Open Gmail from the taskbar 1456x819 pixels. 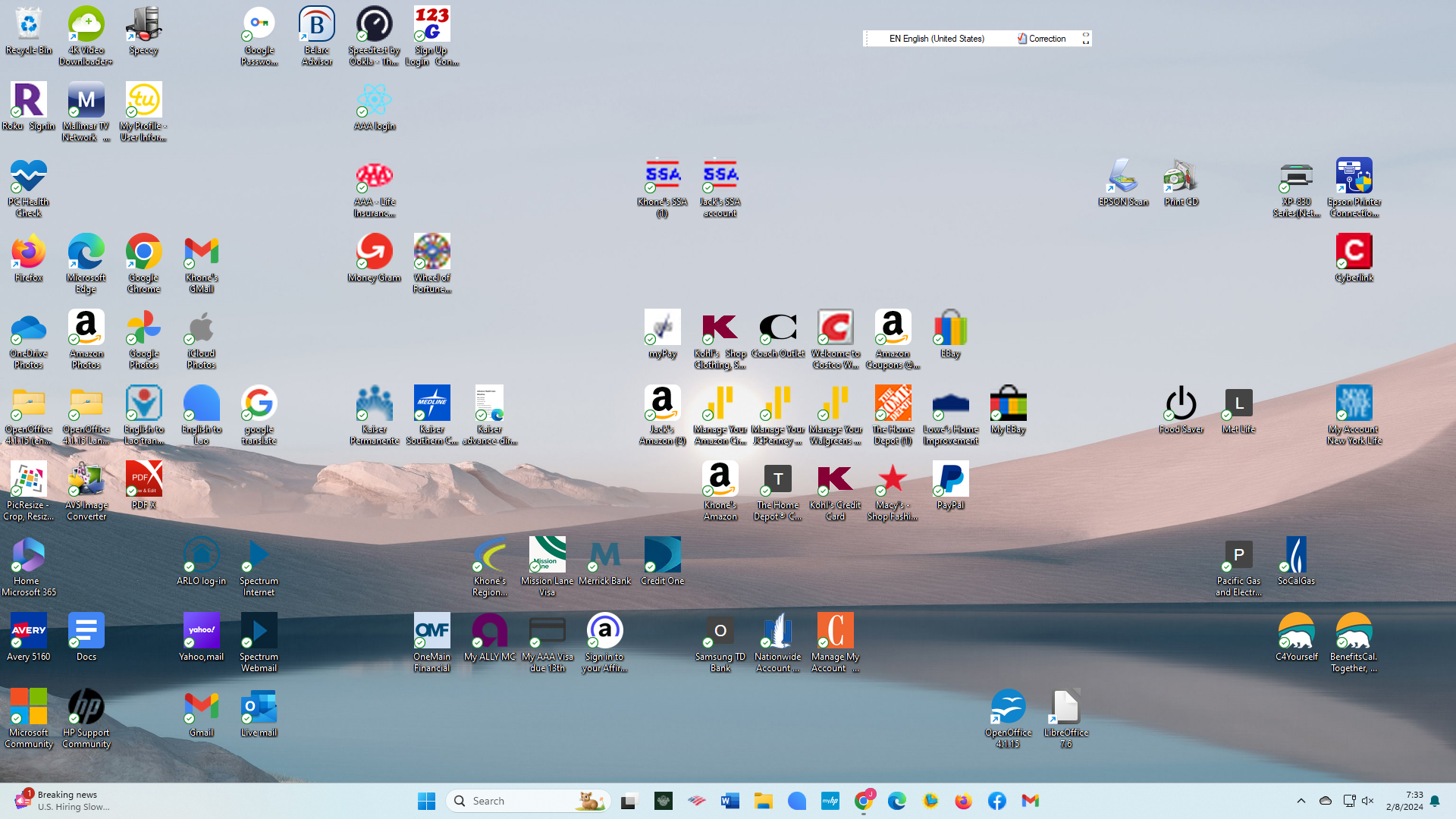coord(1030,800)
